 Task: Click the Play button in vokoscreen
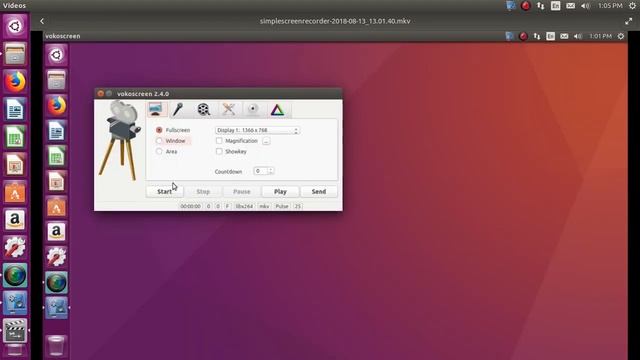coord(280,191)
